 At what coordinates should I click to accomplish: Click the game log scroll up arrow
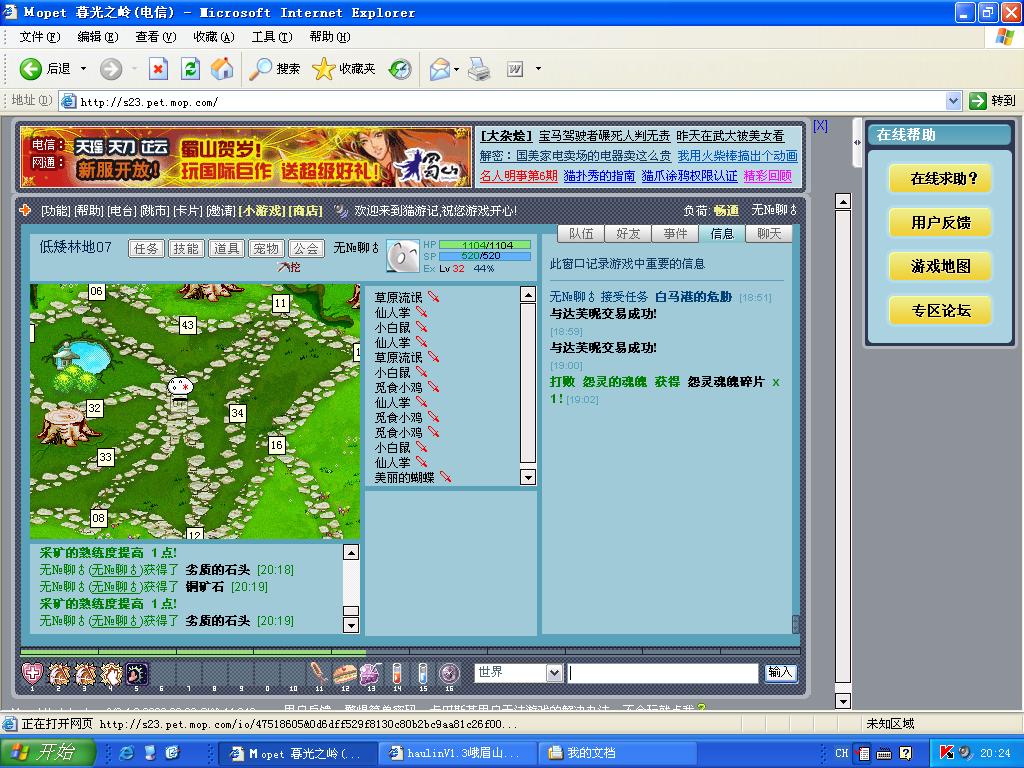[351, 552]
